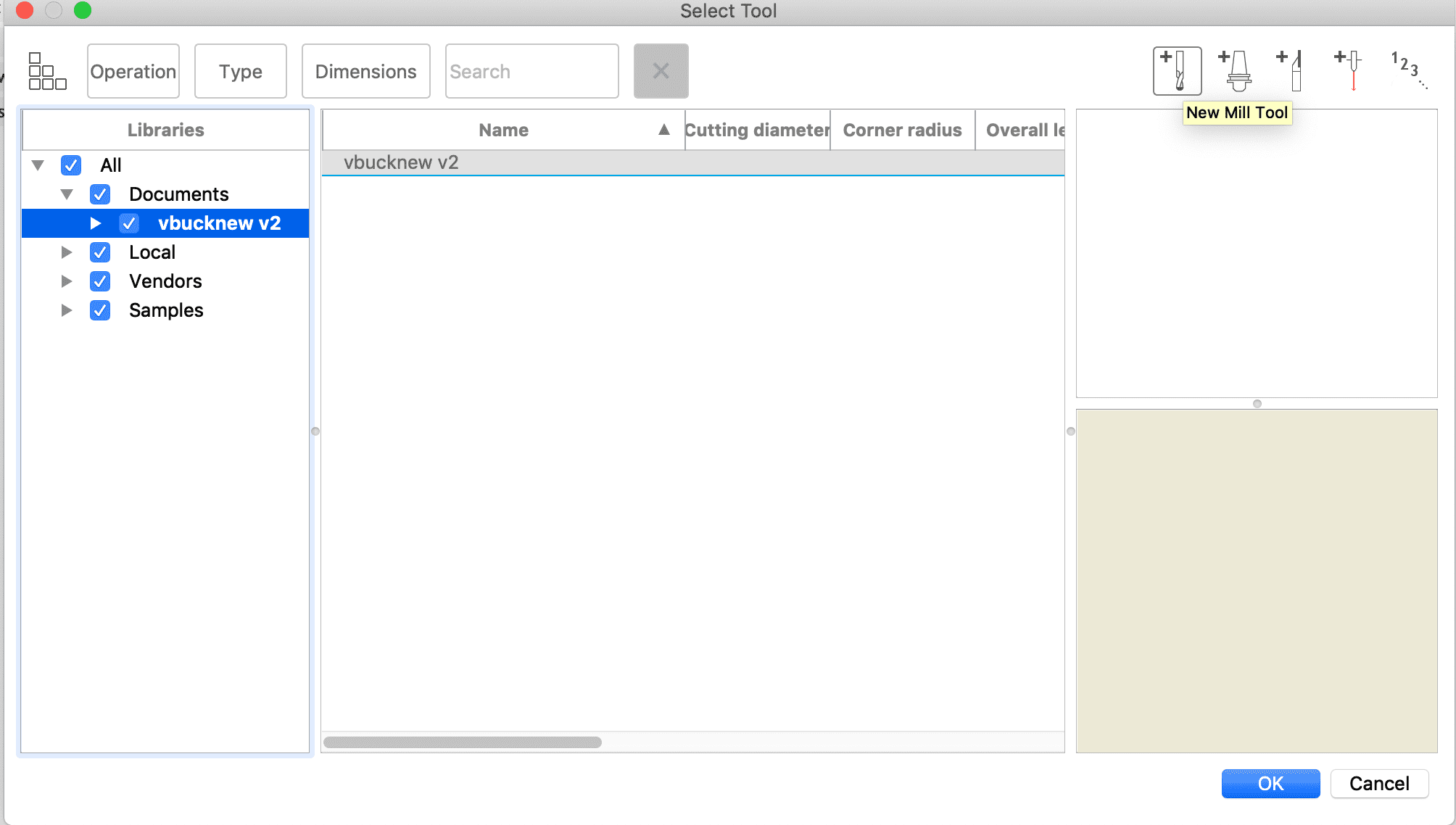Uncheck the All libraries checkbox
1456x825 pixels.
click(71, 165)
